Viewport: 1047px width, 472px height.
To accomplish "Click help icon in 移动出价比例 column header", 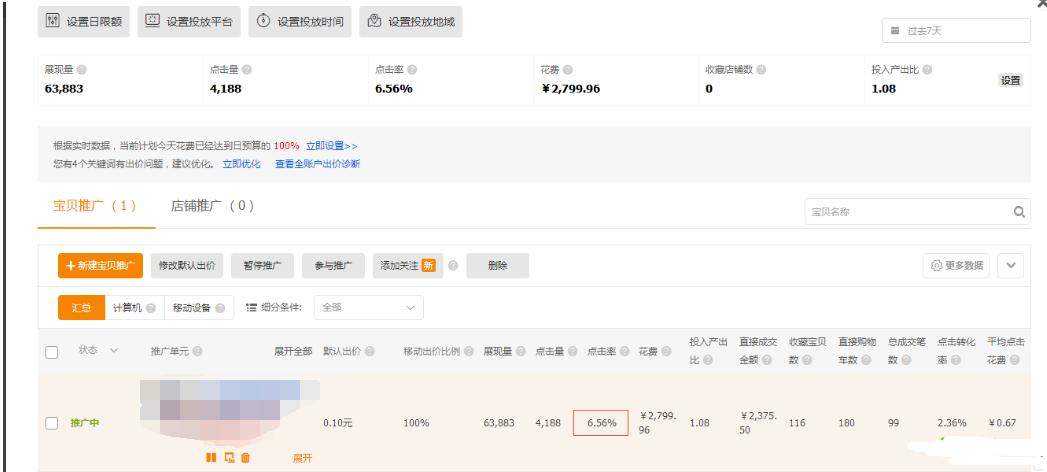I will 469,351.
